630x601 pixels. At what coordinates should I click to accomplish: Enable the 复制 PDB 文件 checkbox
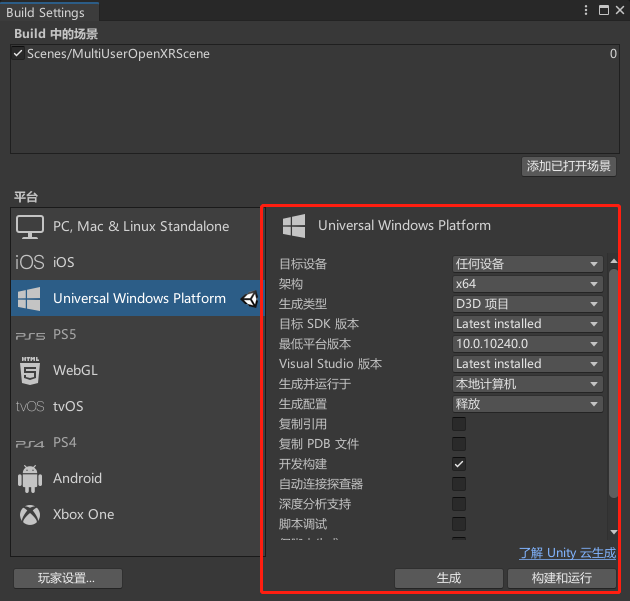coord(459,444)
